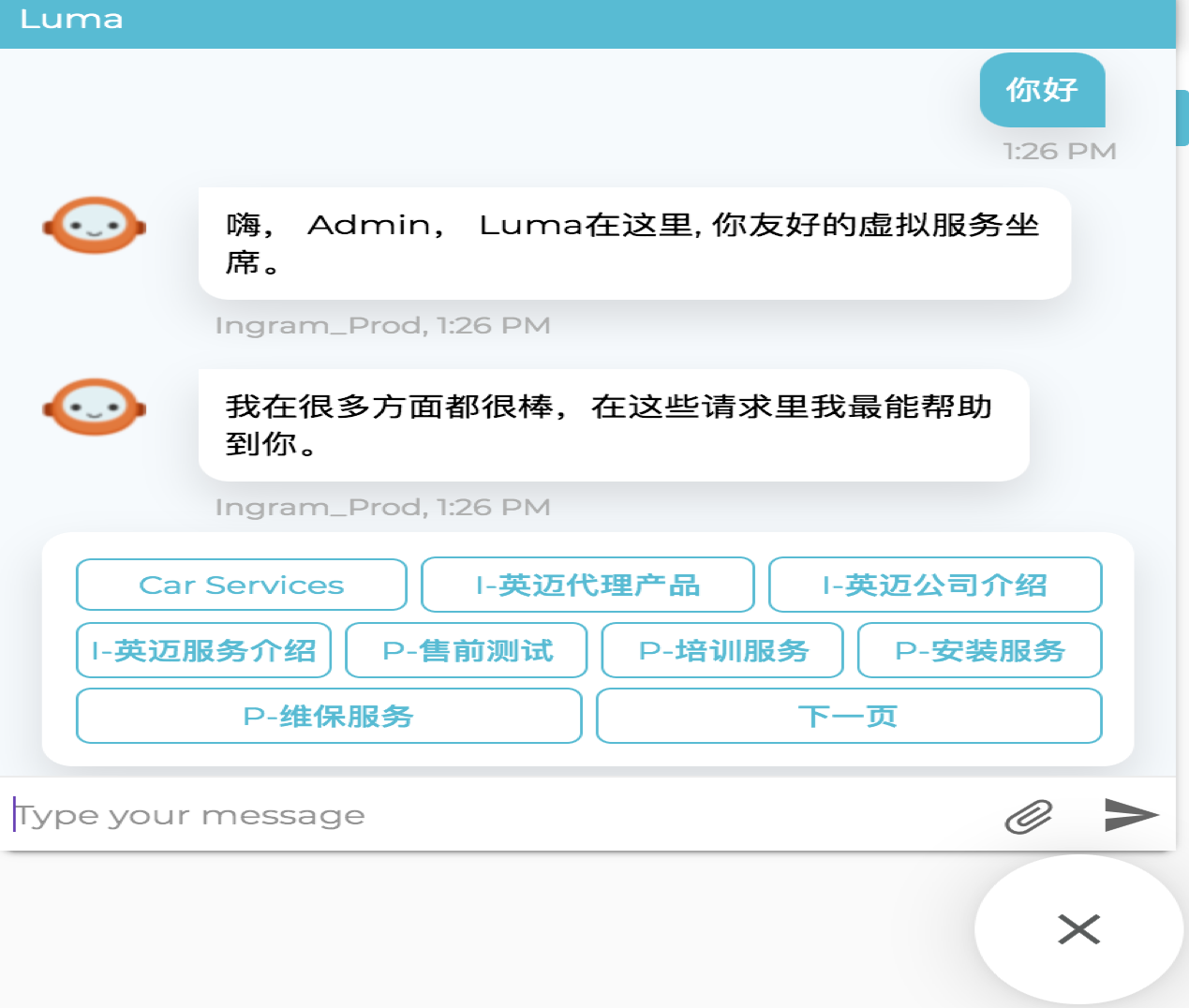Click the robot avatar next to second message
Image resolution: width=1189 pixels, height=1008 pixels.
point(94,408)
